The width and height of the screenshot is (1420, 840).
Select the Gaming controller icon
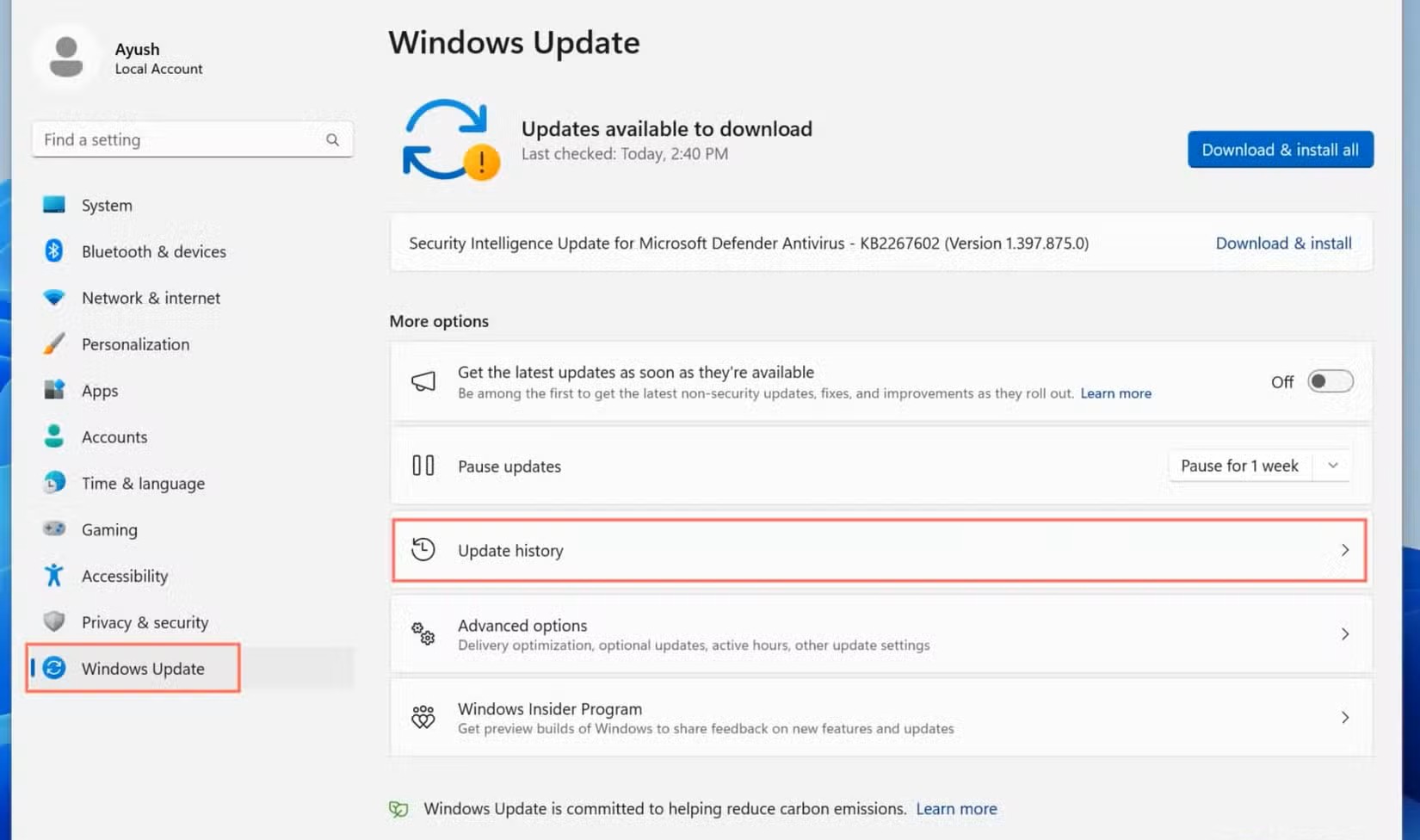[x=53, y=529]
